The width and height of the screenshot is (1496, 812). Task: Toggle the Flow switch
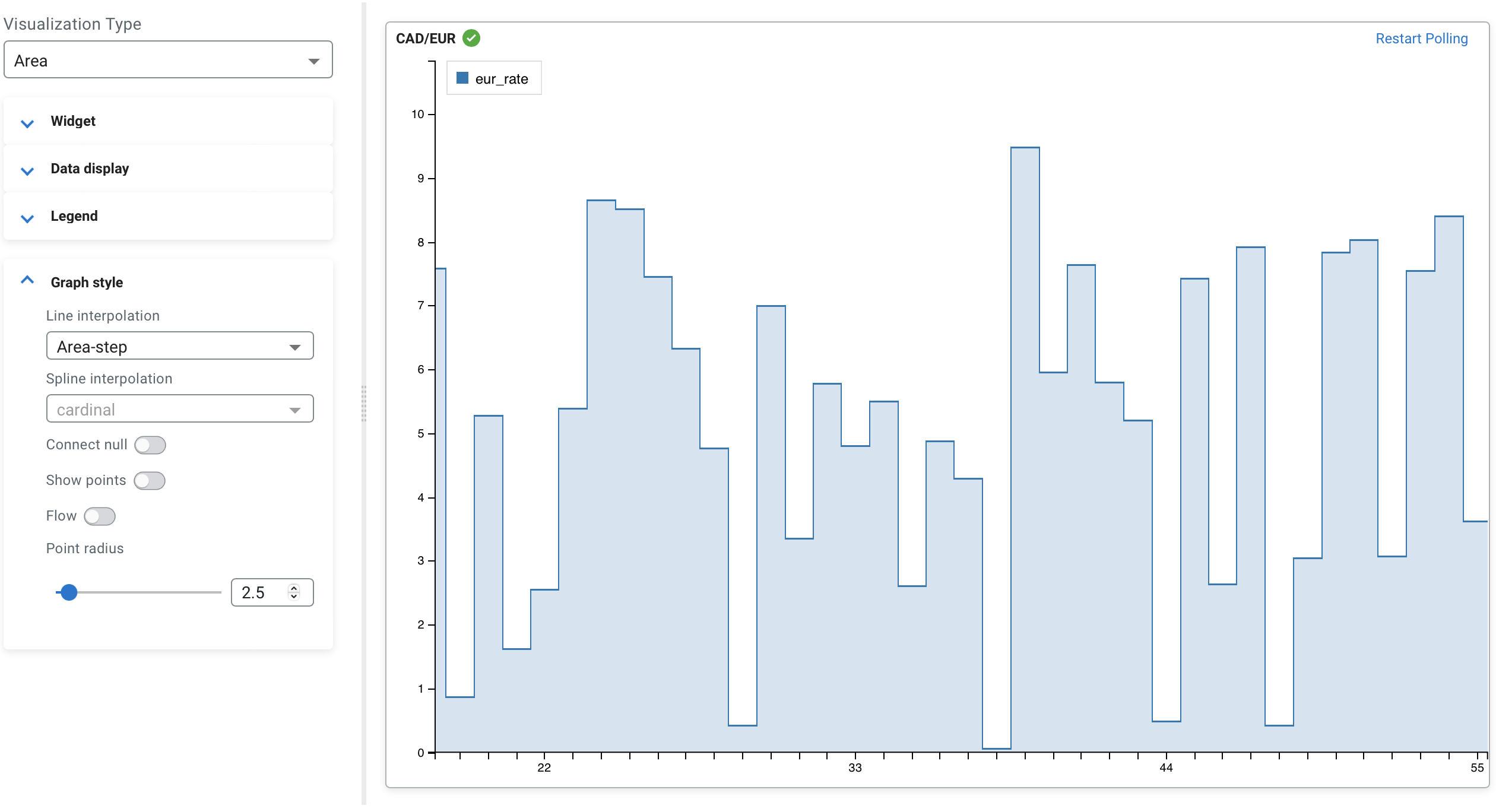click(99, 516)
